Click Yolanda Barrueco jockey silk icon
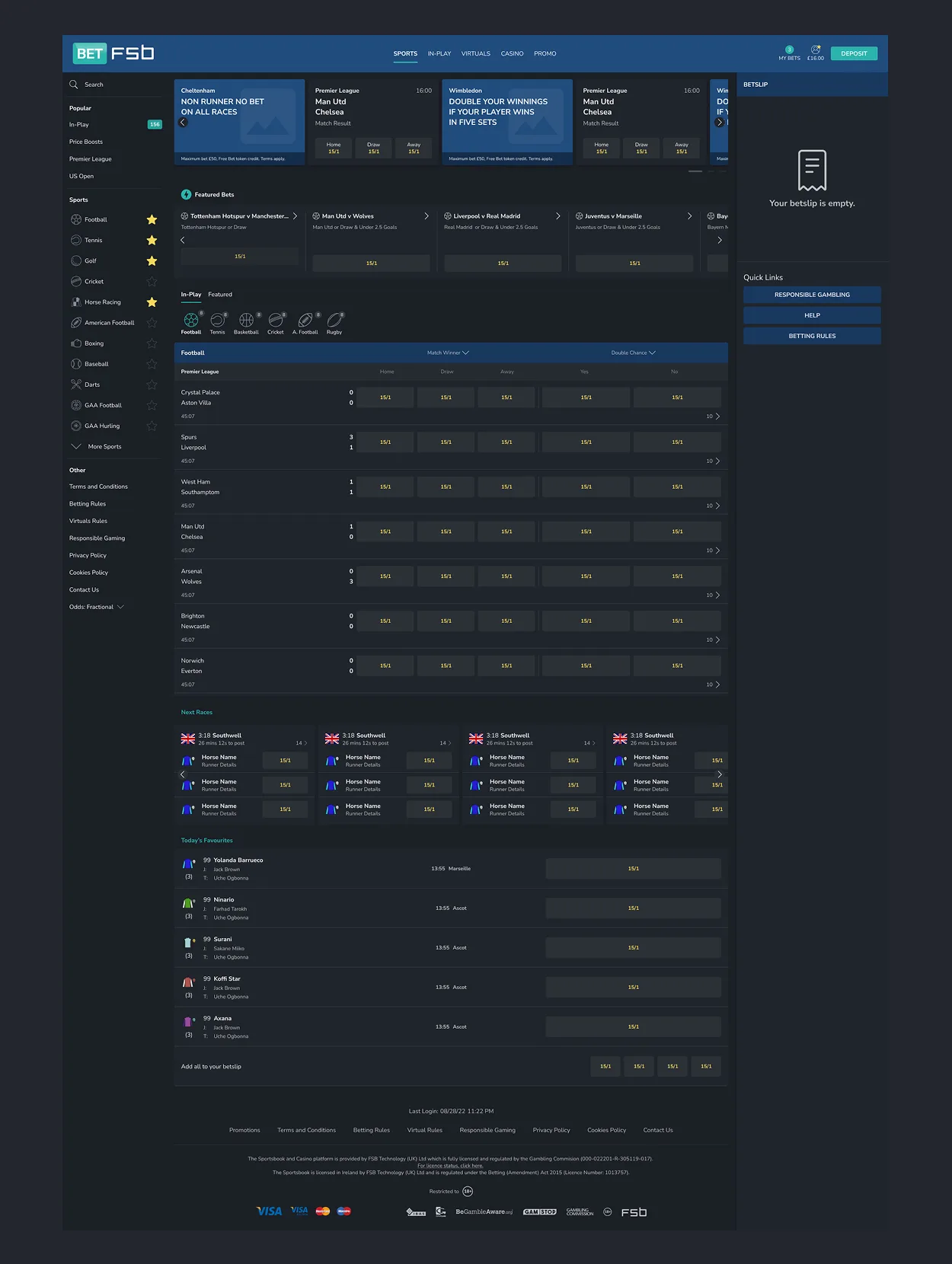The image size is (952, 1264). 188,864
